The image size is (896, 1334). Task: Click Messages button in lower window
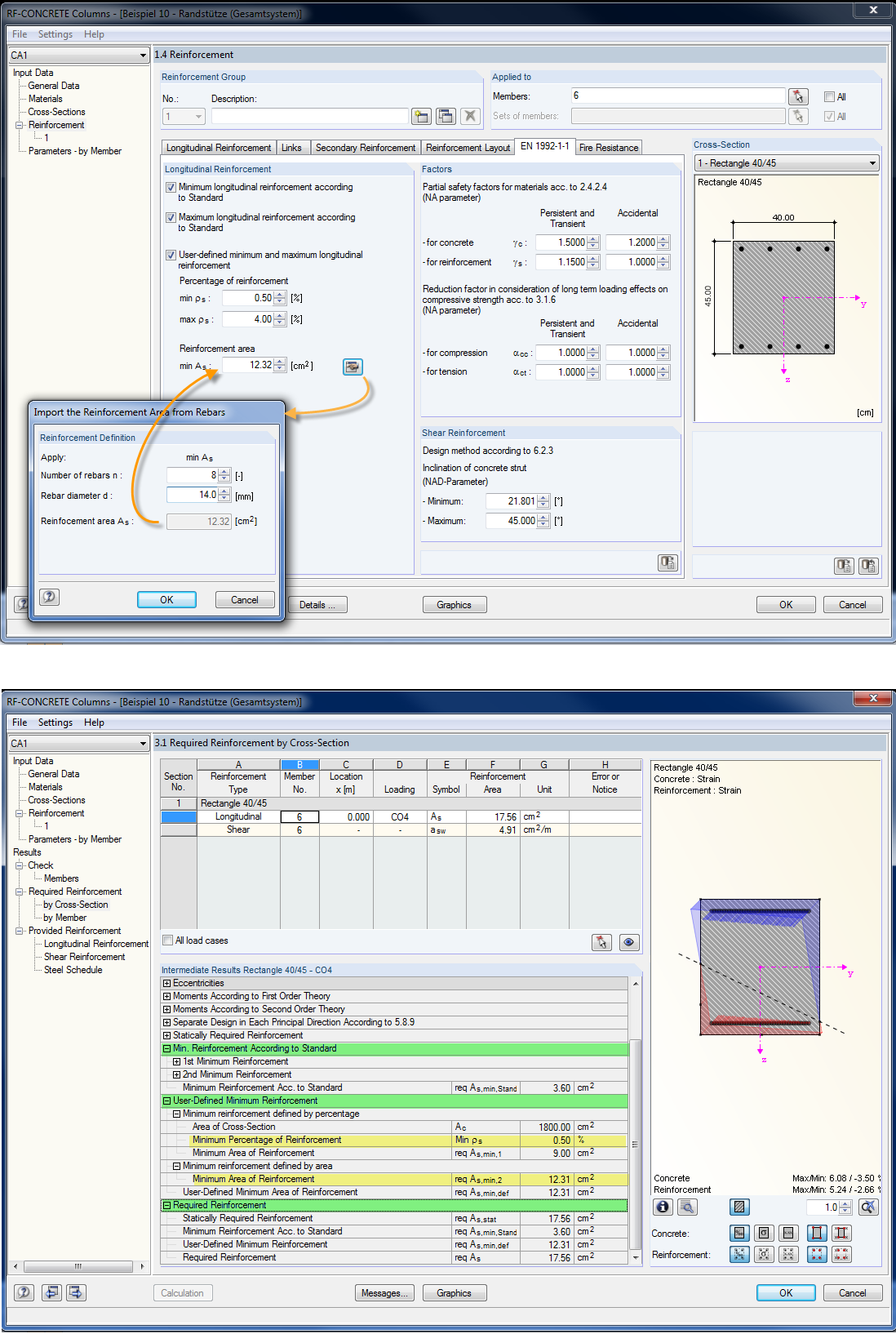385,1293
